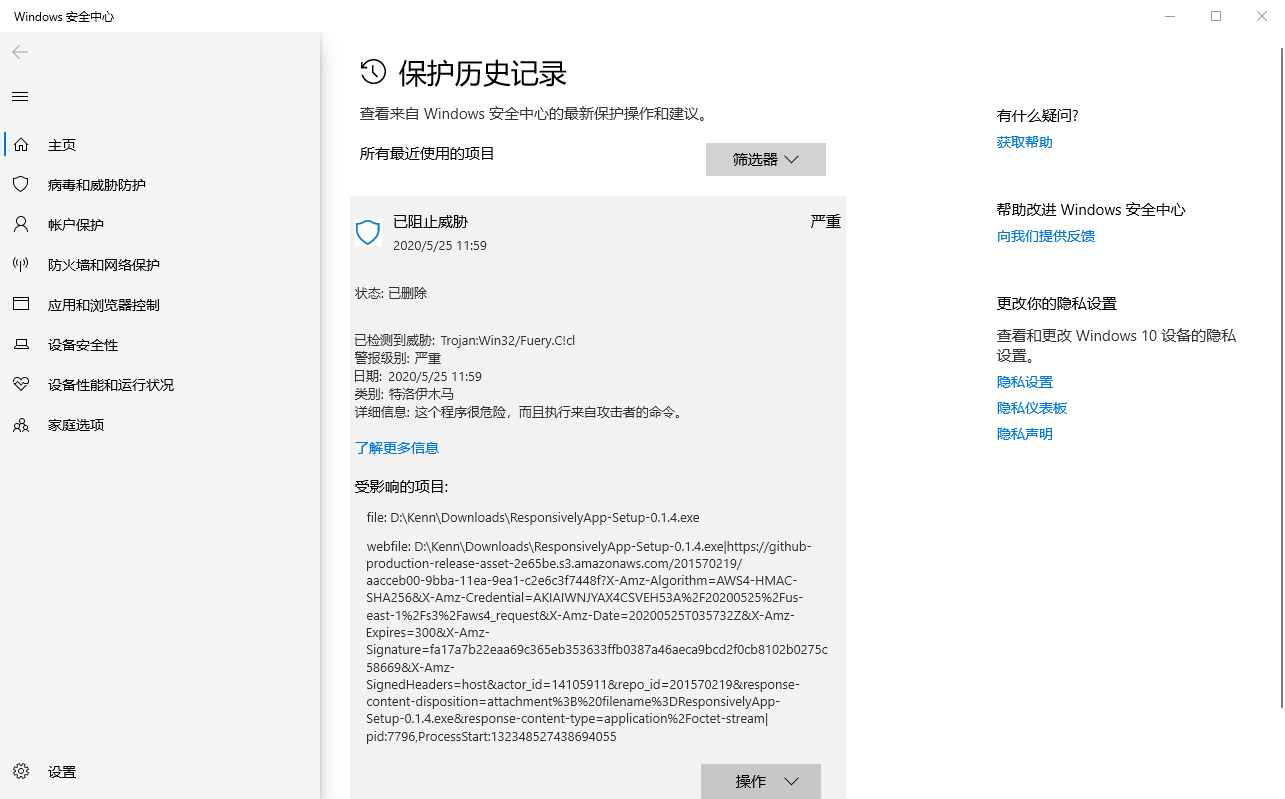The width and height of the screenshot is (1285, 799).
Task: Click the back arrow icon
Action: (20, 52)
